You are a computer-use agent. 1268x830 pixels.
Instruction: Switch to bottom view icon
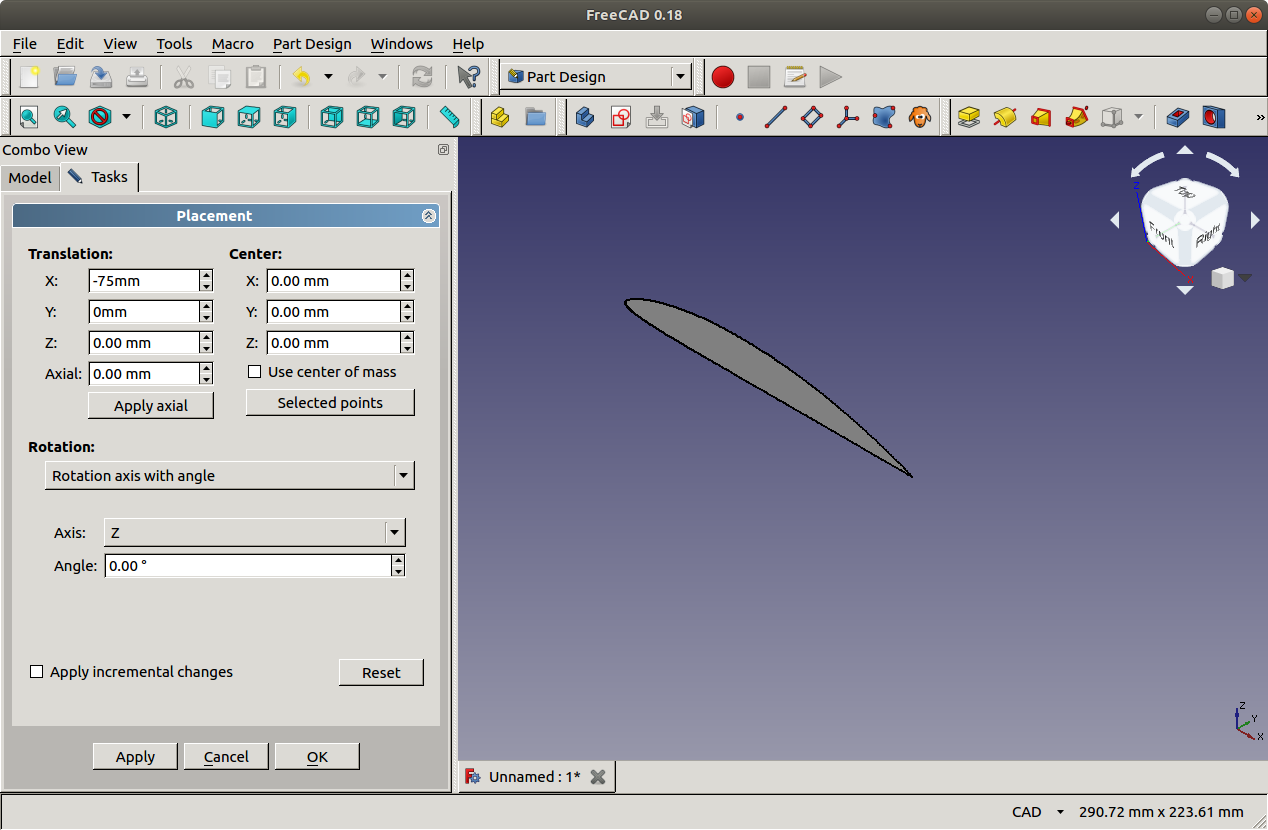click(368, 117)
